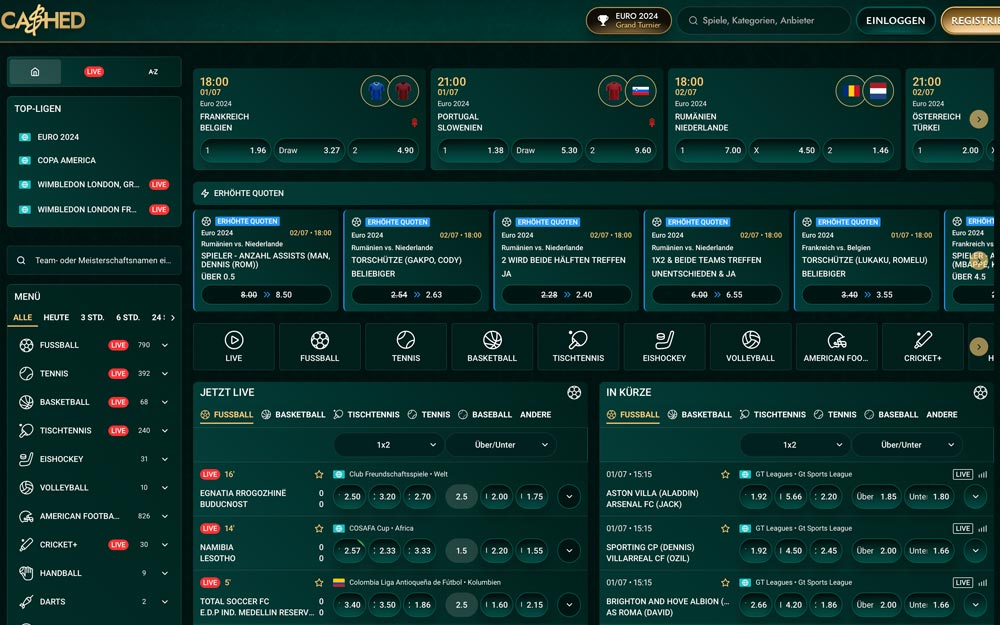Click the Darts icon in the sidebar menu
The image size is (1000, 625).
pos(26,601)
